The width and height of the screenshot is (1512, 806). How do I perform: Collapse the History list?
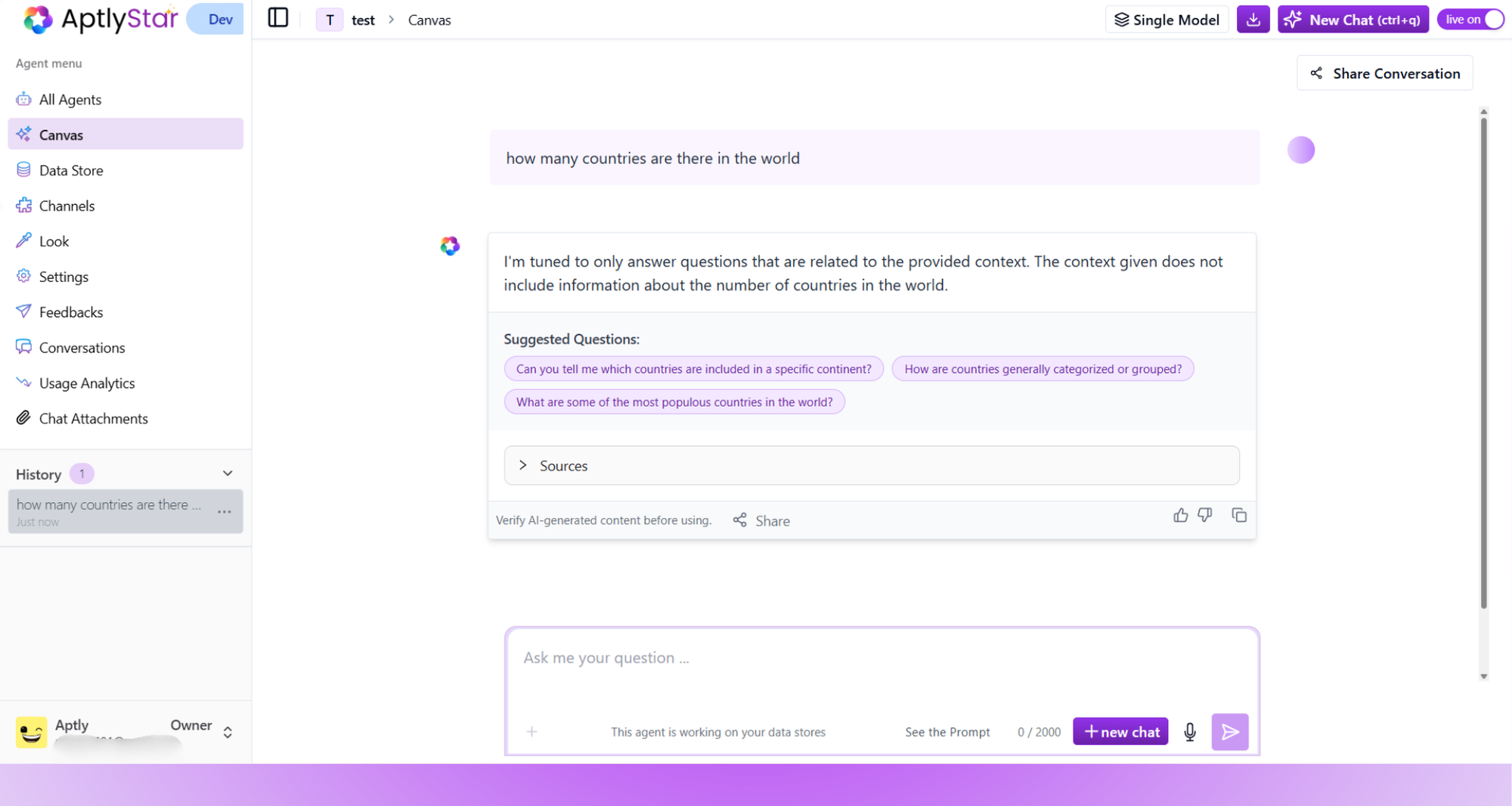[227, 473]
